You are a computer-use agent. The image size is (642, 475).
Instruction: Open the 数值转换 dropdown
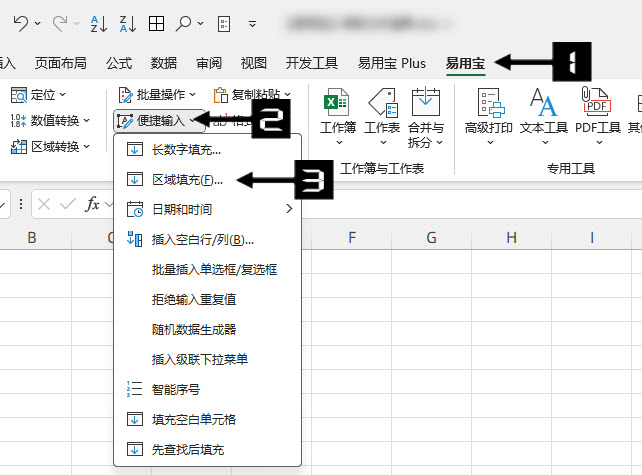point(47,121)
